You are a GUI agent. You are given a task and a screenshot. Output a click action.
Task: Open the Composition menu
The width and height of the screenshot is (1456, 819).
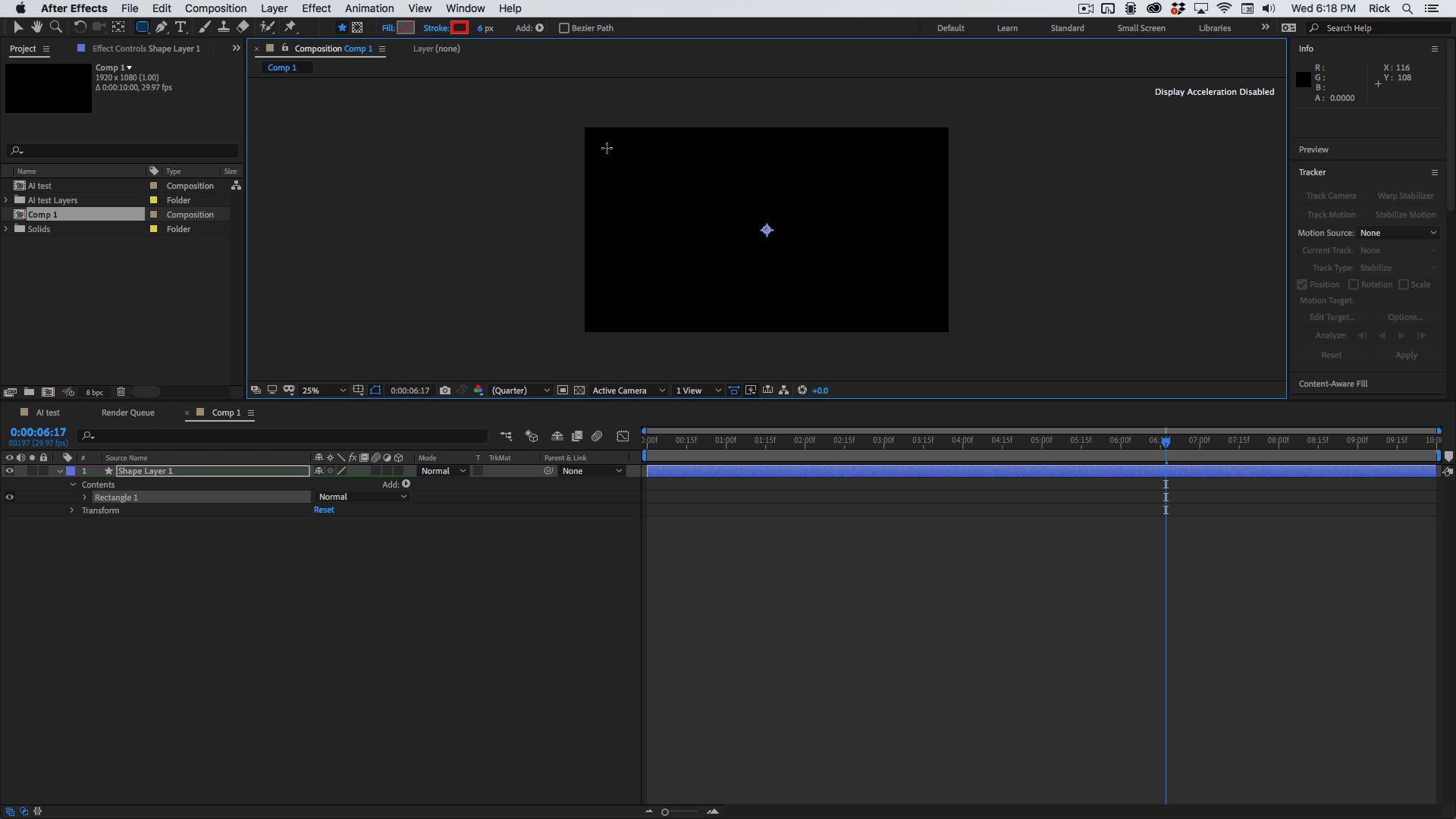tap(215, 8)
